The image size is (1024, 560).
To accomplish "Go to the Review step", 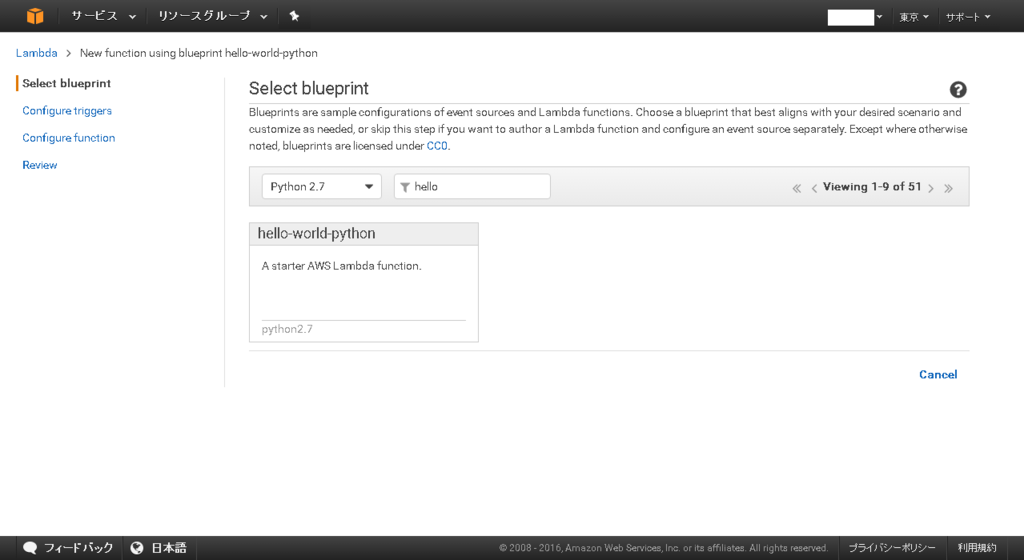I will tap(39, 165).
